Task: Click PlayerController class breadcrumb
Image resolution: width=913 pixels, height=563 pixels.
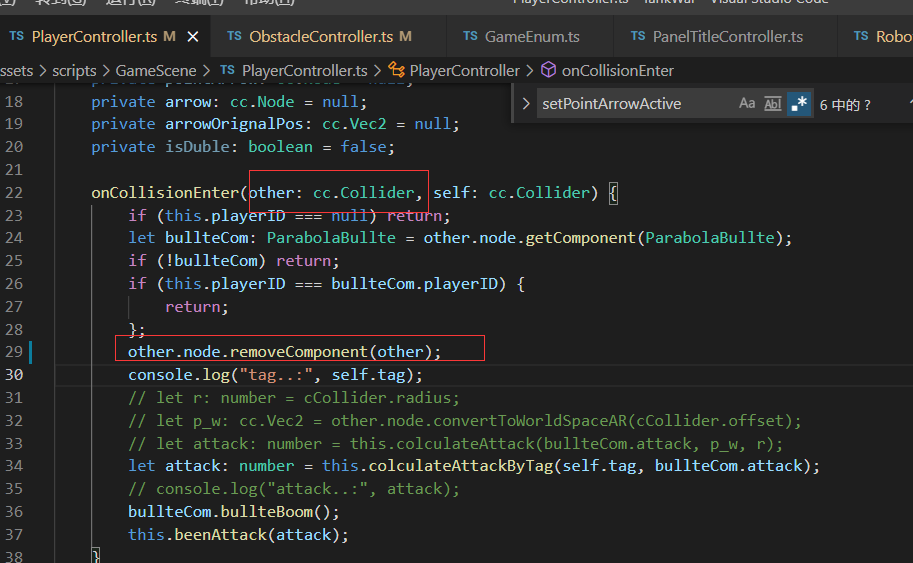Action: (464, 71)
